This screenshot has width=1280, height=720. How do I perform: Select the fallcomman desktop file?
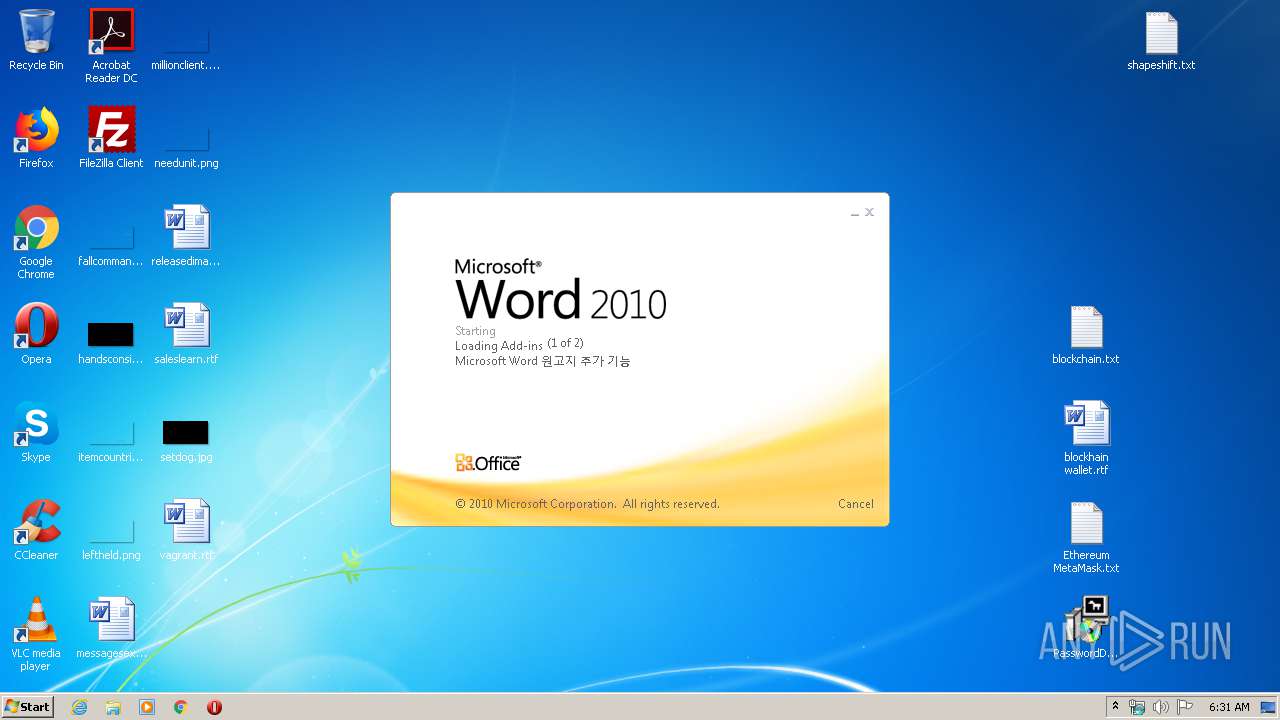(x=111, y=245)
